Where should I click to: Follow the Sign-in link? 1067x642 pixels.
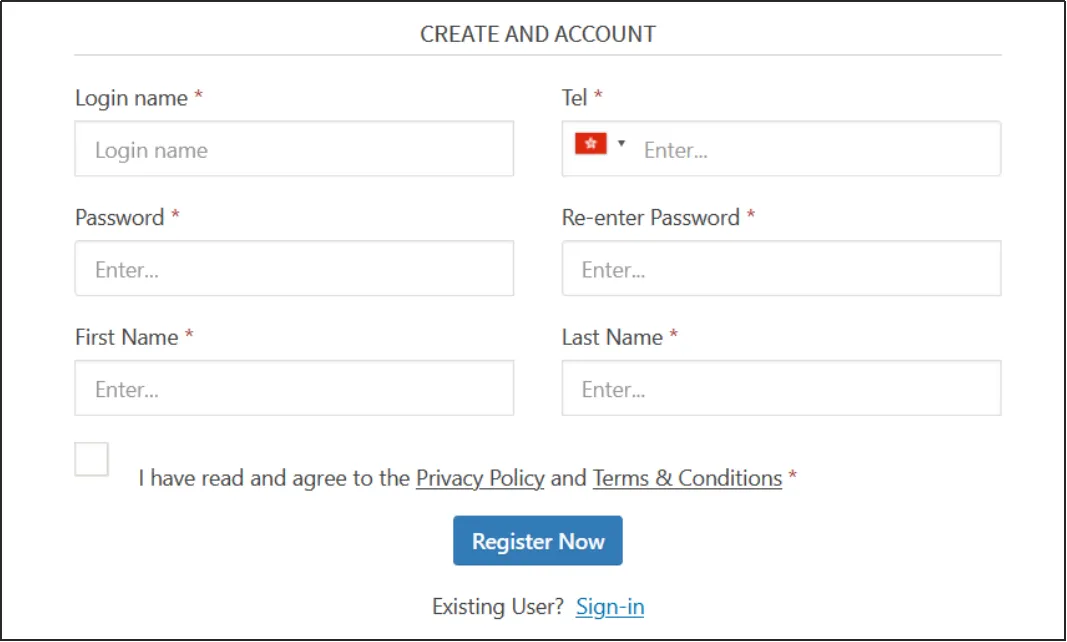coord(610,606)
